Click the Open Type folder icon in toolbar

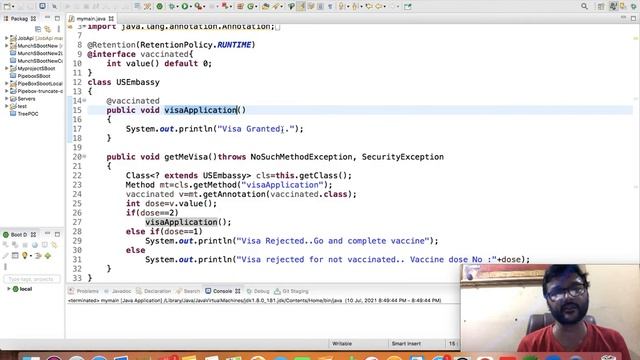[x=266, y=6]
